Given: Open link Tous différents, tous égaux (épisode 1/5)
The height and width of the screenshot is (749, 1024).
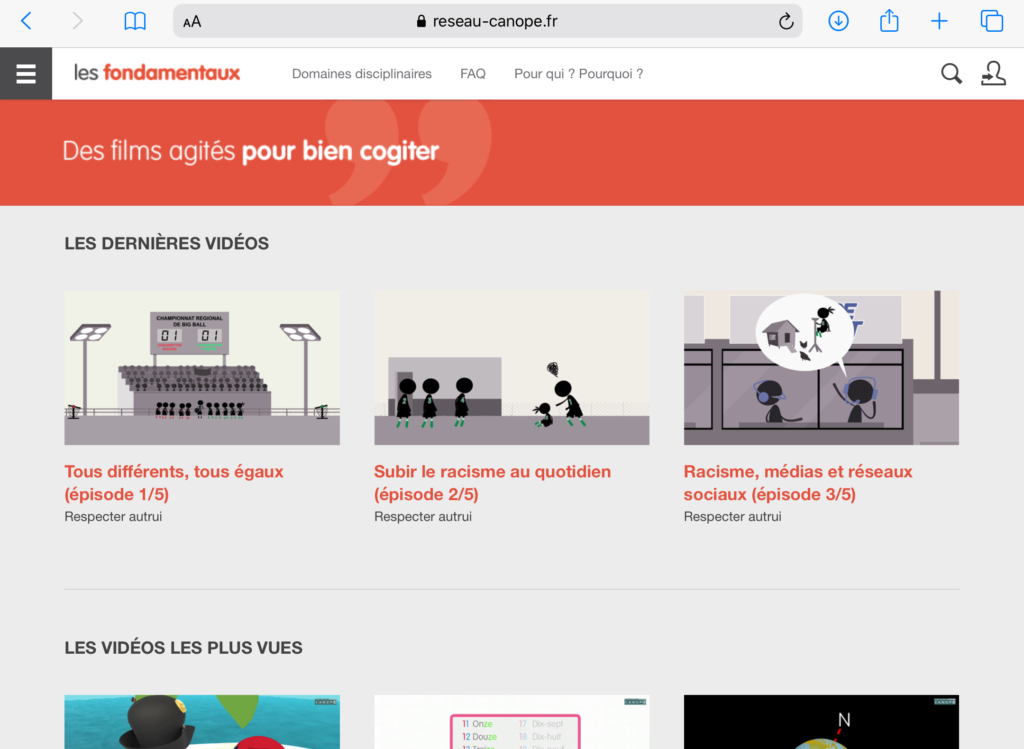Looking at the screenshot, I should (x=174, y=483).
